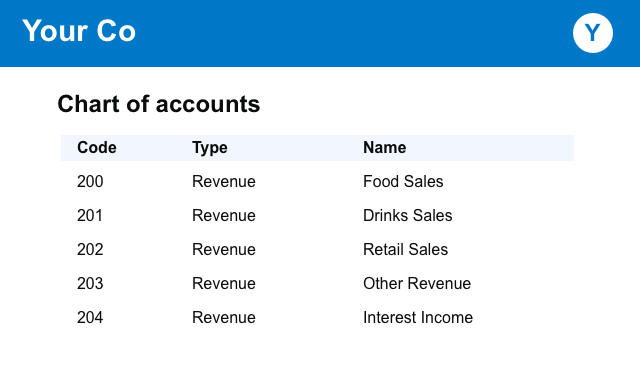The height and width of the screenshot is (371, 640).
Task: Click Revenue type in Other Revenue row
Action: click(224, 283)
